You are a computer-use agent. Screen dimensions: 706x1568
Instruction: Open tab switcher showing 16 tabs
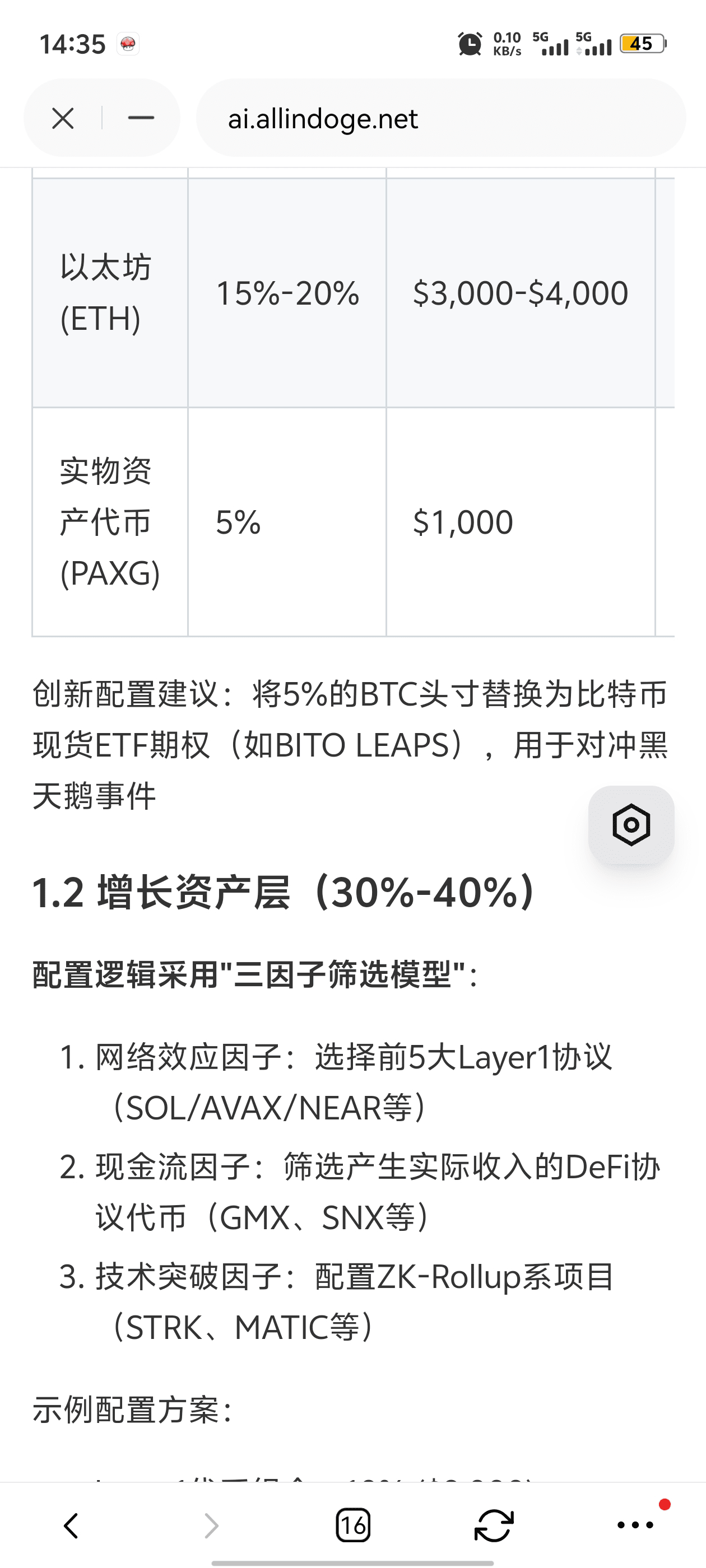(352, 1525)
